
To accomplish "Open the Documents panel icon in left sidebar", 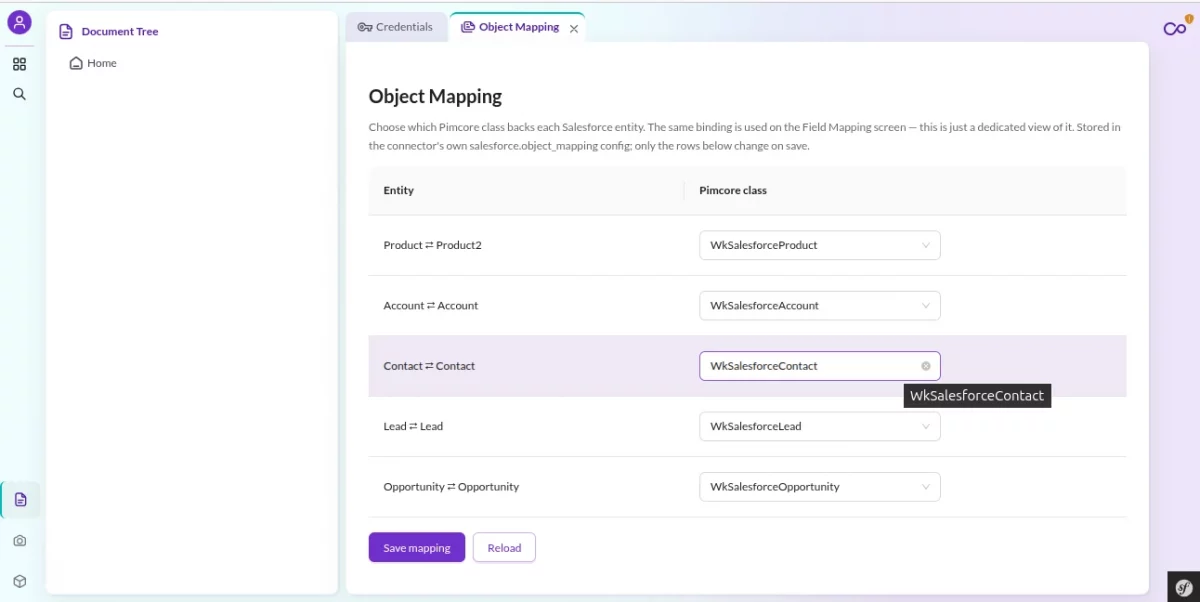I will [x=20, y=499].
